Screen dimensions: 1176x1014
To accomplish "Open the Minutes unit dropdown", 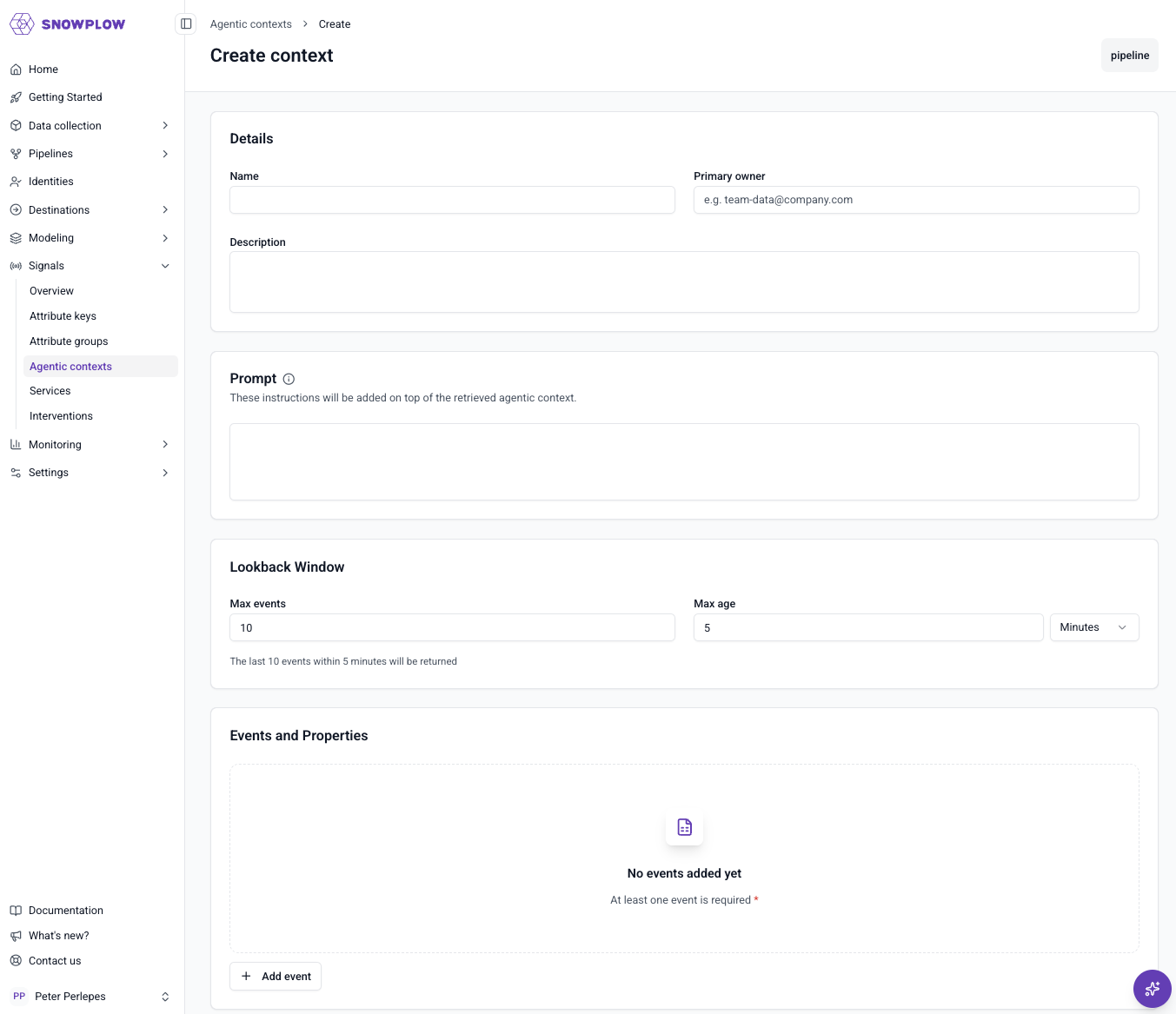I will (x=1094, y=627).
